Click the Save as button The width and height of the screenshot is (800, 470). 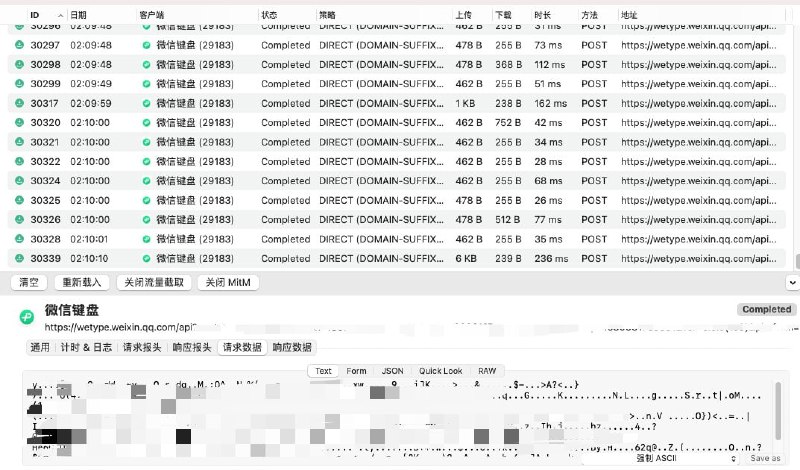765,458
